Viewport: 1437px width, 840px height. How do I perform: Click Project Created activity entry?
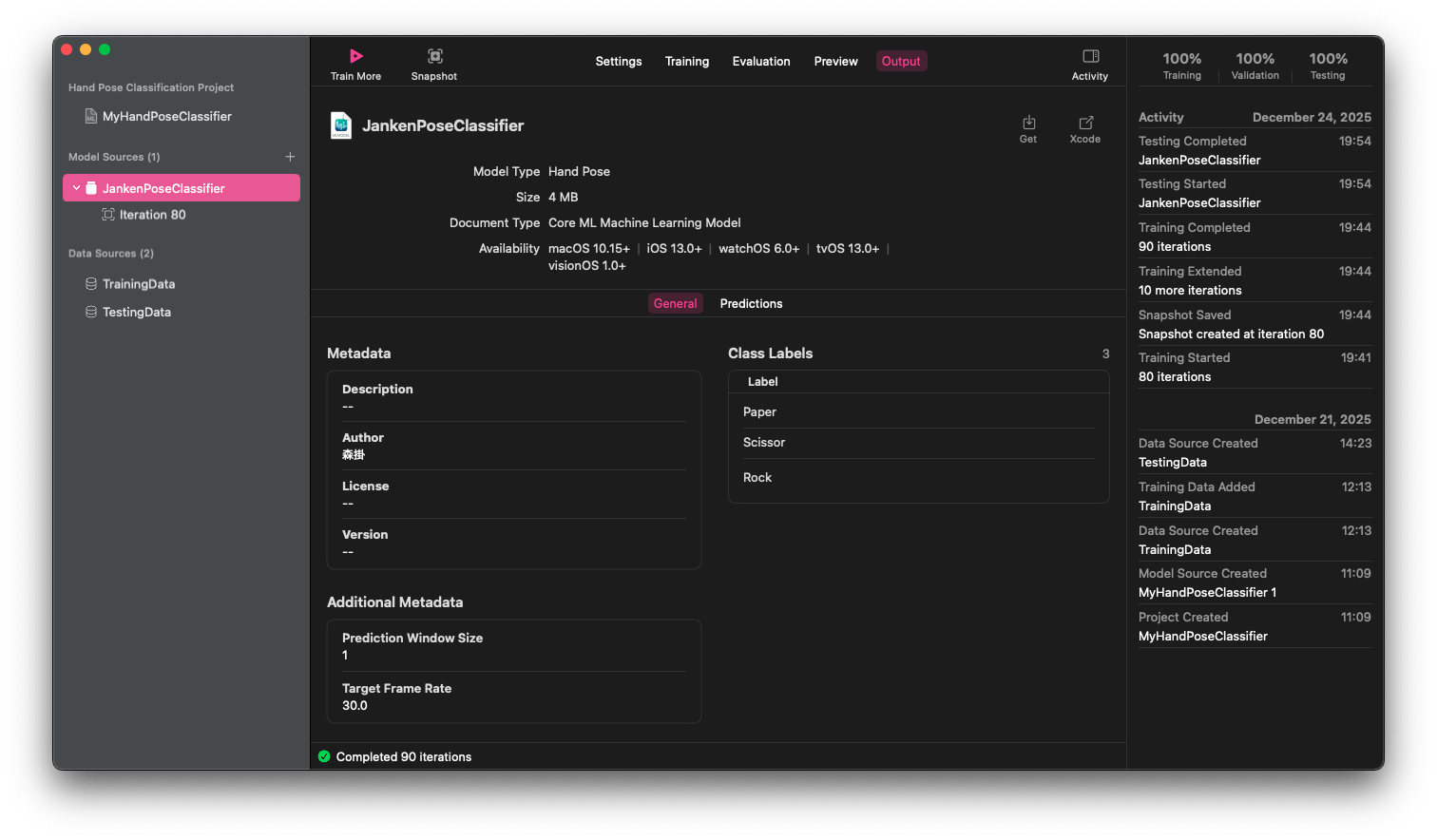(1255, 626)
